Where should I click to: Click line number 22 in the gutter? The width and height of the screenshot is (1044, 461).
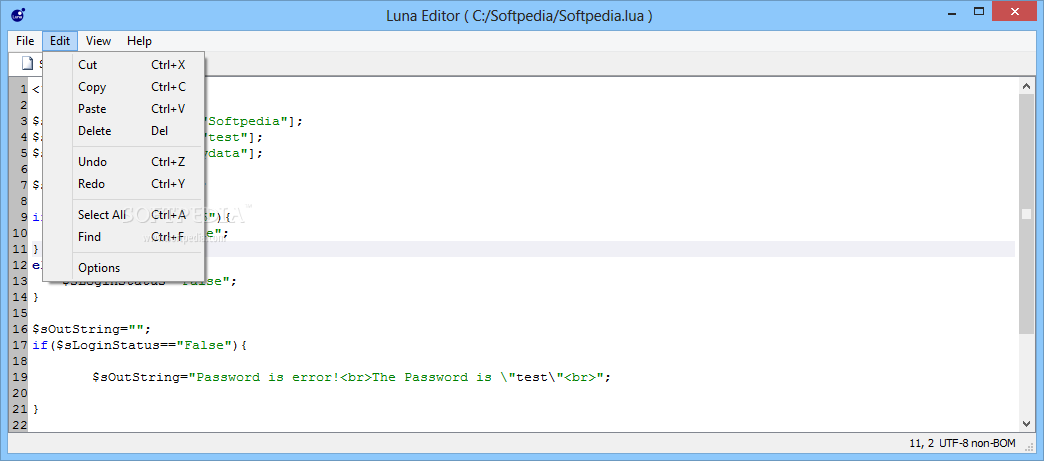(x=19, y=425)
